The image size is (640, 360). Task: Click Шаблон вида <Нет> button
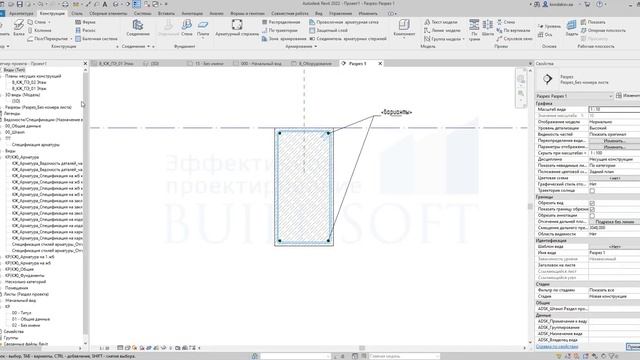pos(614,247)
